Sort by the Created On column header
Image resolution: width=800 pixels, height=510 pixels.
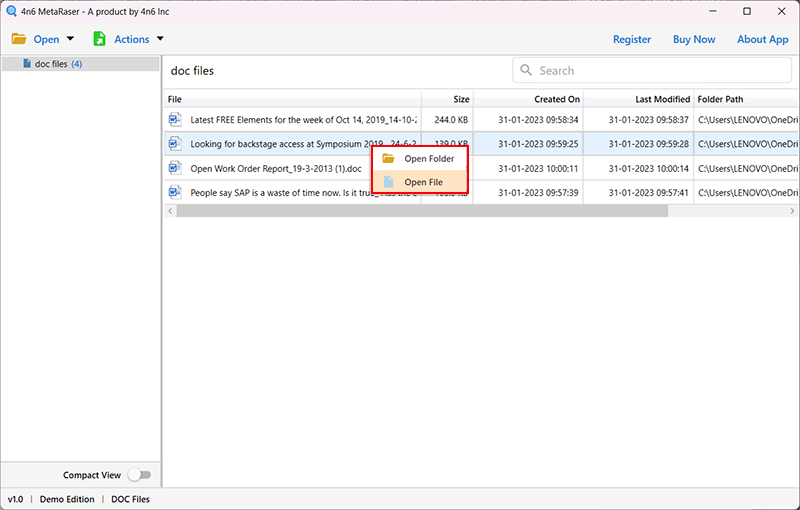point(528,99)
